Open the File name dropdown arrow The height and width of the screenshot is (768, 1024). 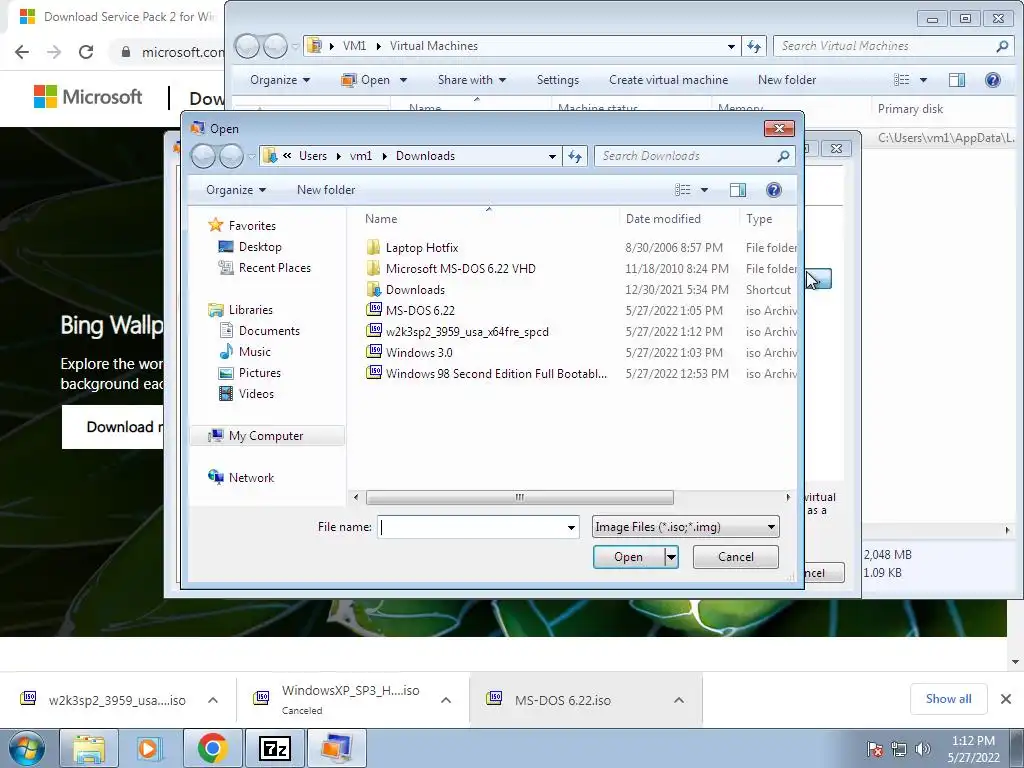tap(571, 528)
